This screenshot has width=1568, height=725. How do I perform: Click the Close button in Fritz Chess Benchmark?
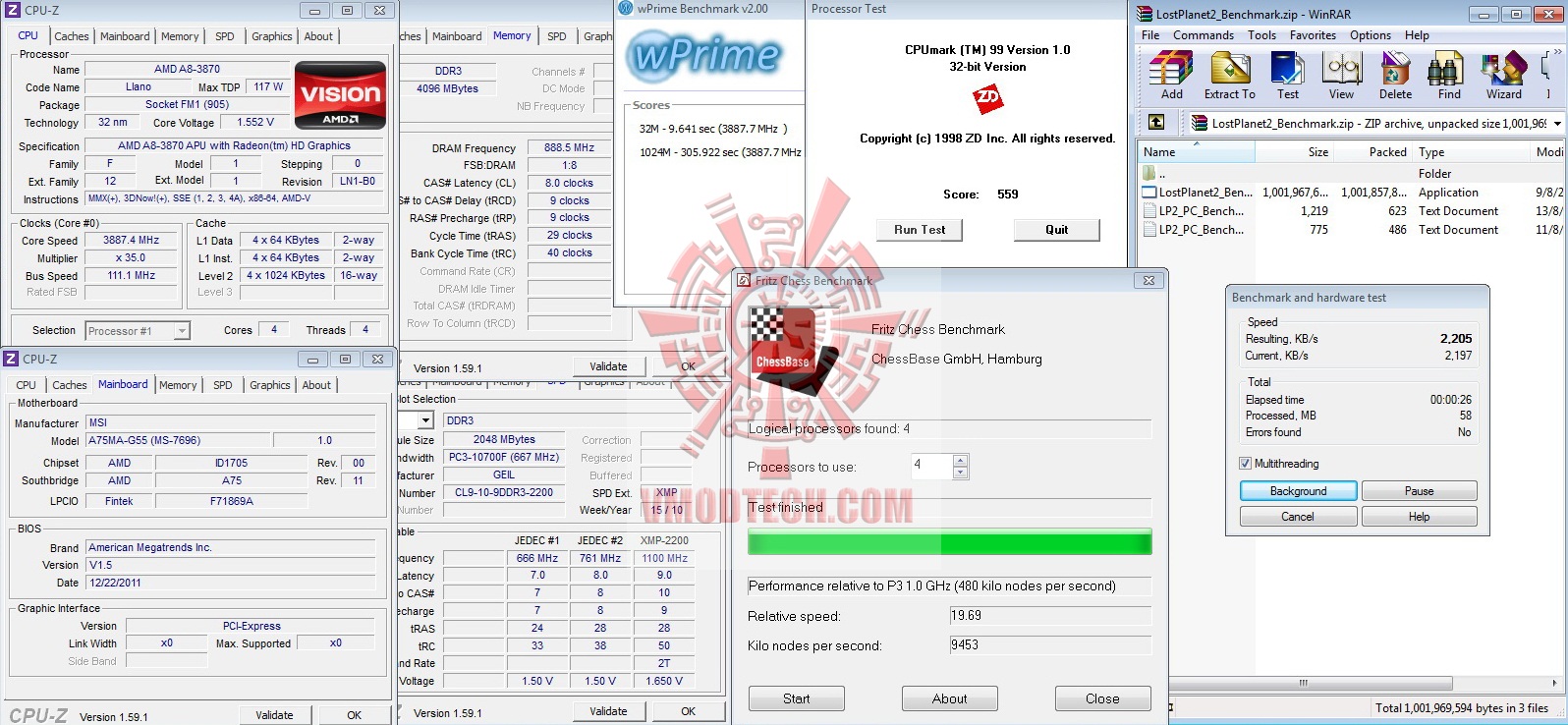point(1102,698)
